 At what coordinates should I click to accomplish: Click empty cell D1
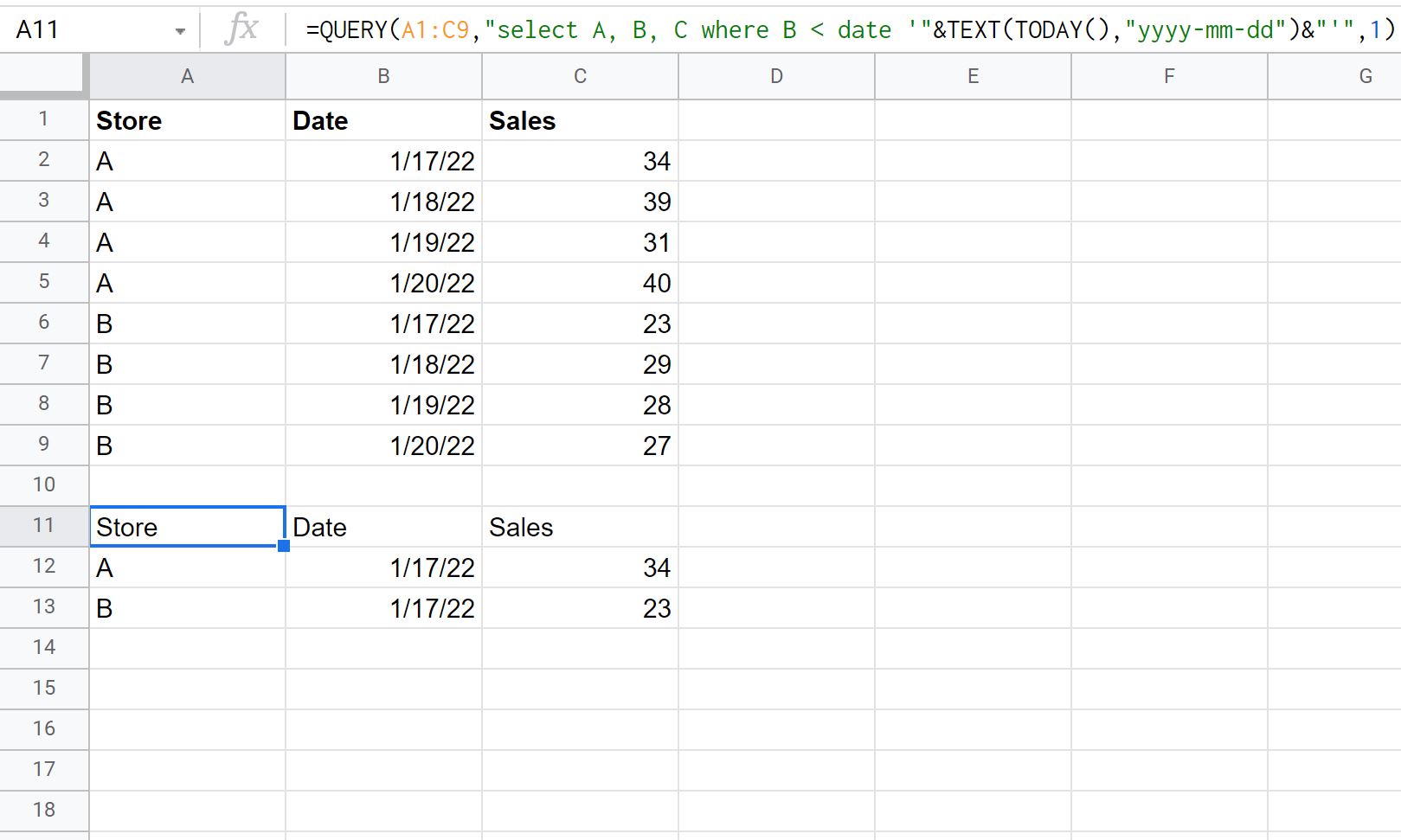click(x=776, y=120)
